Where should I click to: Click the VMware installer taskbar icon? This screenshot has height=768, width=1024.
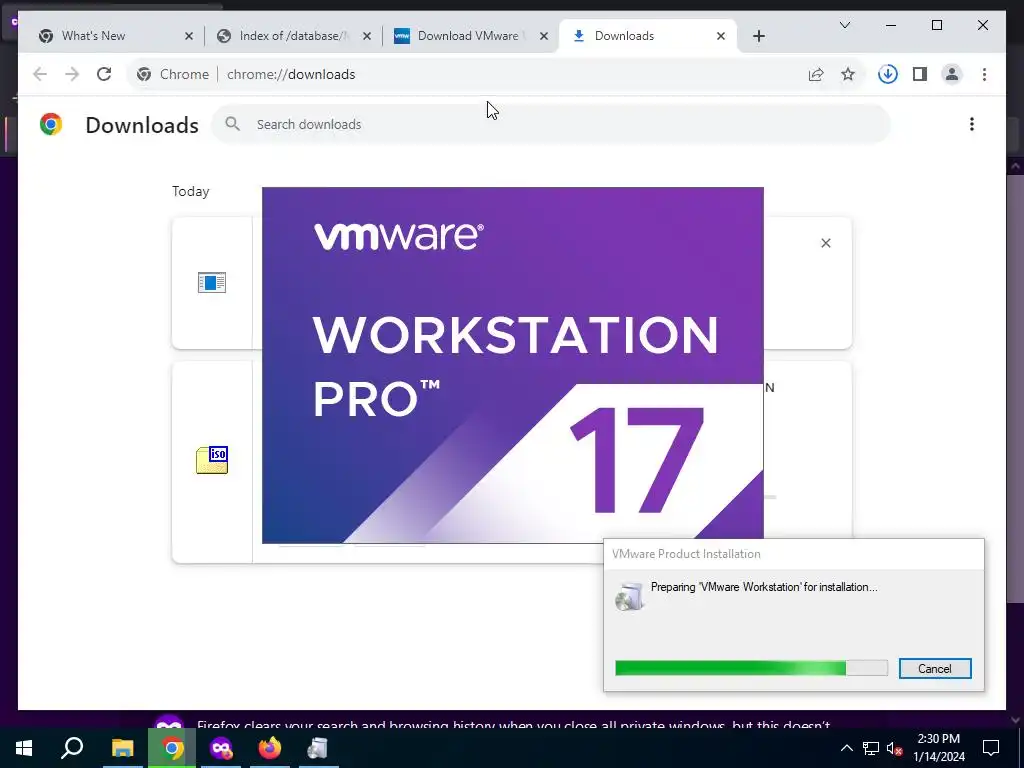[318, 748]
